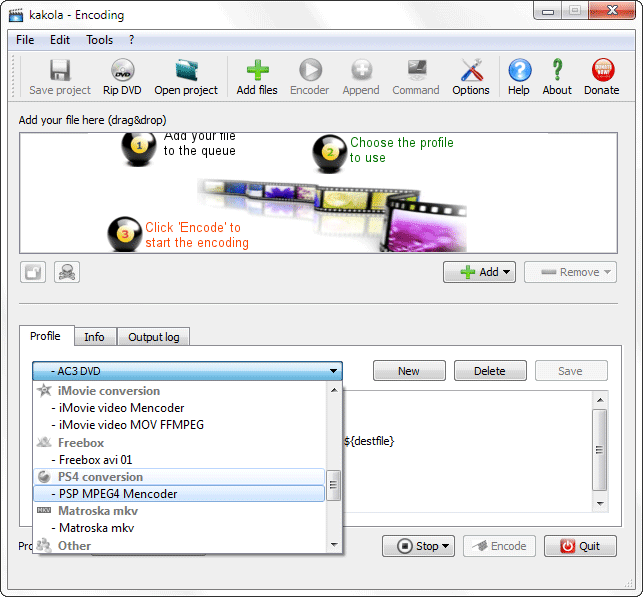
Task: Click the red Donate icon
Action: (x=602, y=70)
